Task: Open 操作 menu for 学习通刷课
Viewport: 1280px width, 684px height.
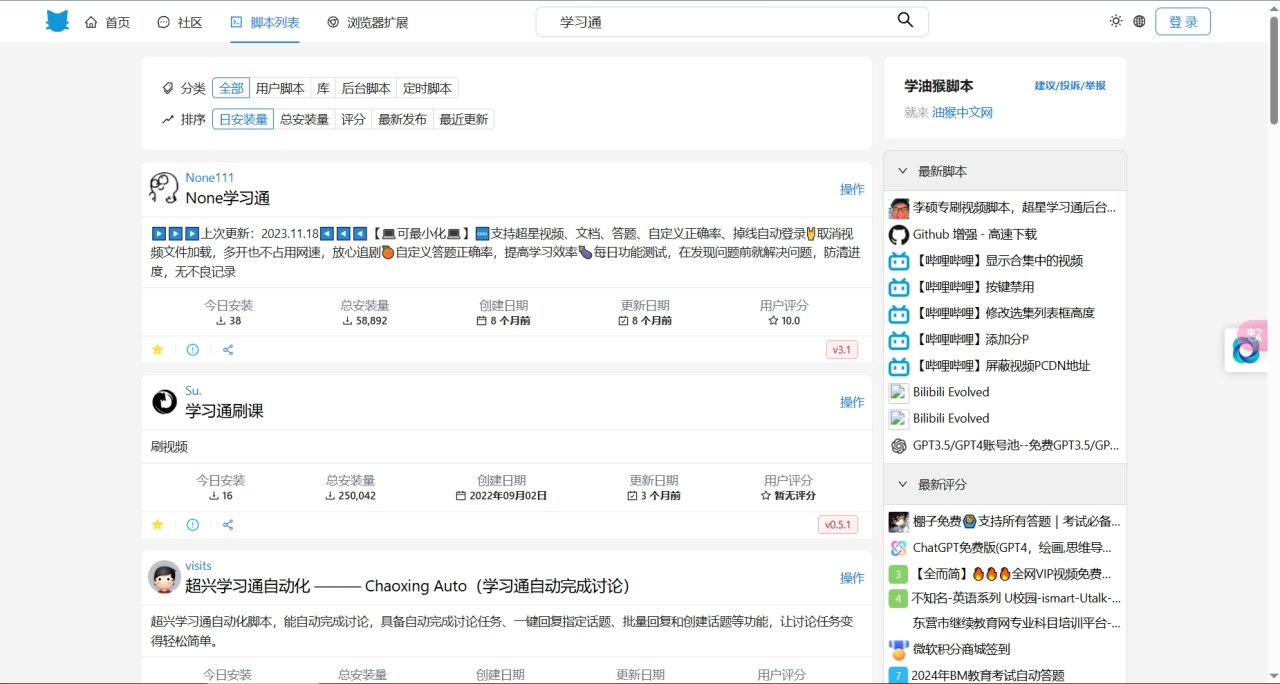Action: tap(852, 402)
